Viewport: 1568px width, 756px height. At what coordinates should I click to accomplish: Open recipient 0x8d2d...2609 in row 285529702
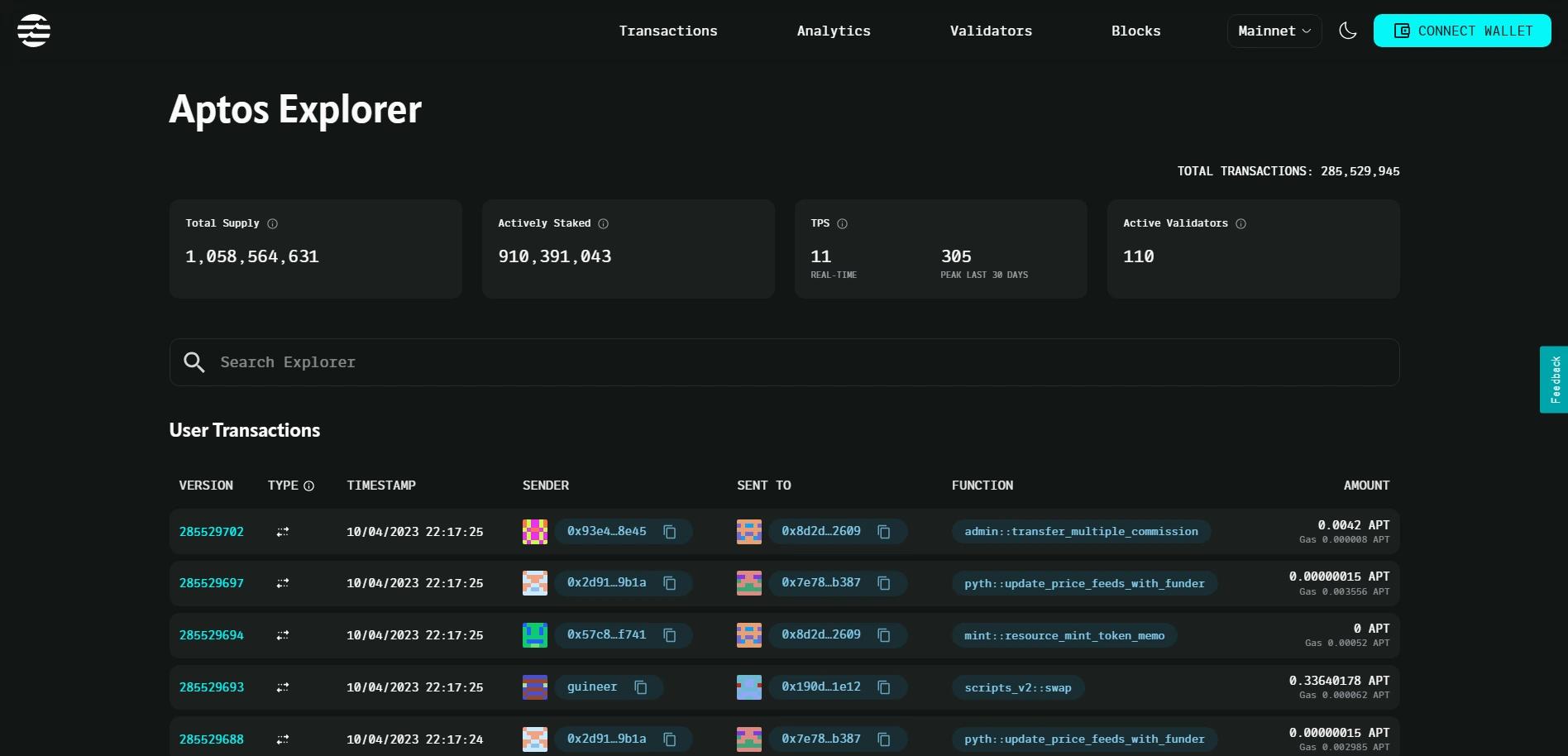pos(821,531)
